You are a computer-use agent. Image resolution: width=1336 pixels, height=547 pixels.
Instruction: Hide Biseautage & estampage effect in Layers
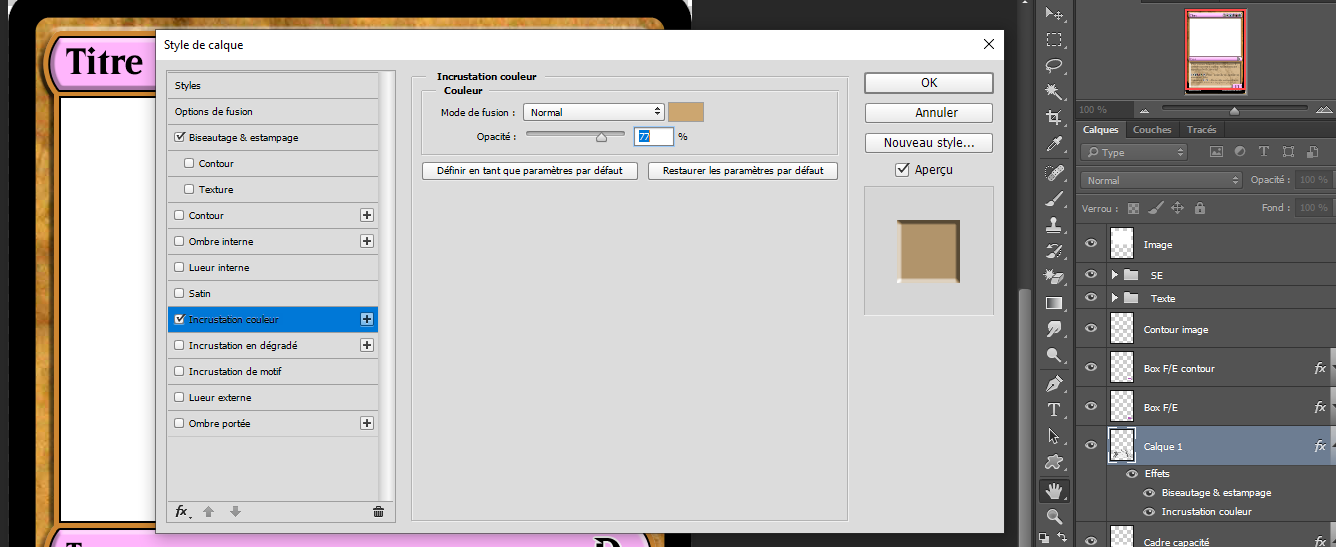[x=1149, y=493]
